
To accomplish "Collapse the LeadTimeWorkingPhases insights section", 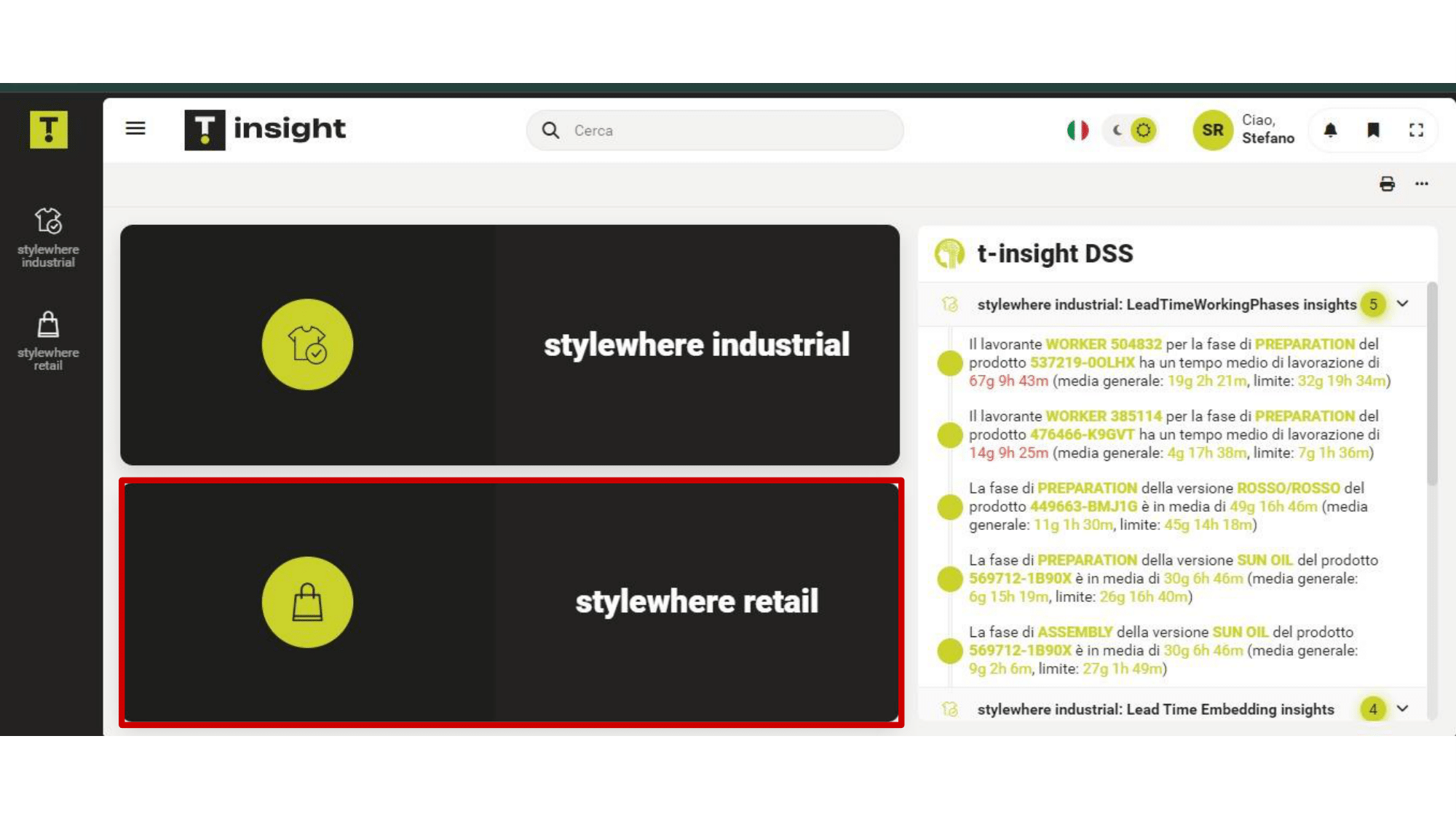I will click(x=1403, y=304).
